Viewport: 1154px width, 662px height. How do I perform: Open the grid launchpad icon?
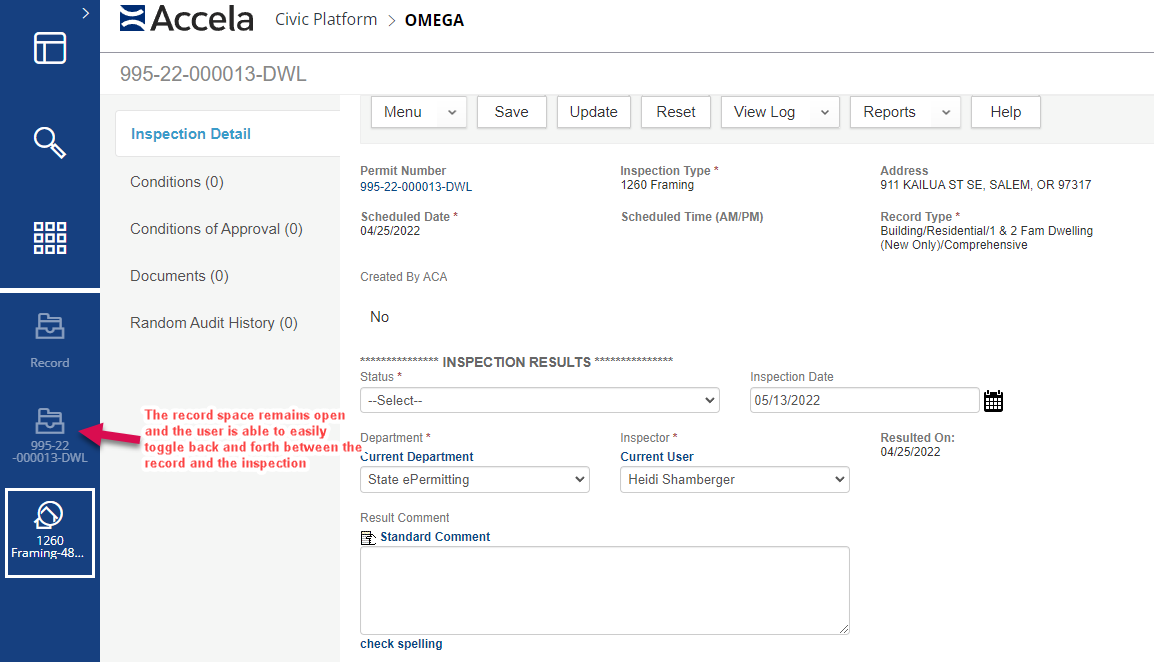tap(50, 238)
